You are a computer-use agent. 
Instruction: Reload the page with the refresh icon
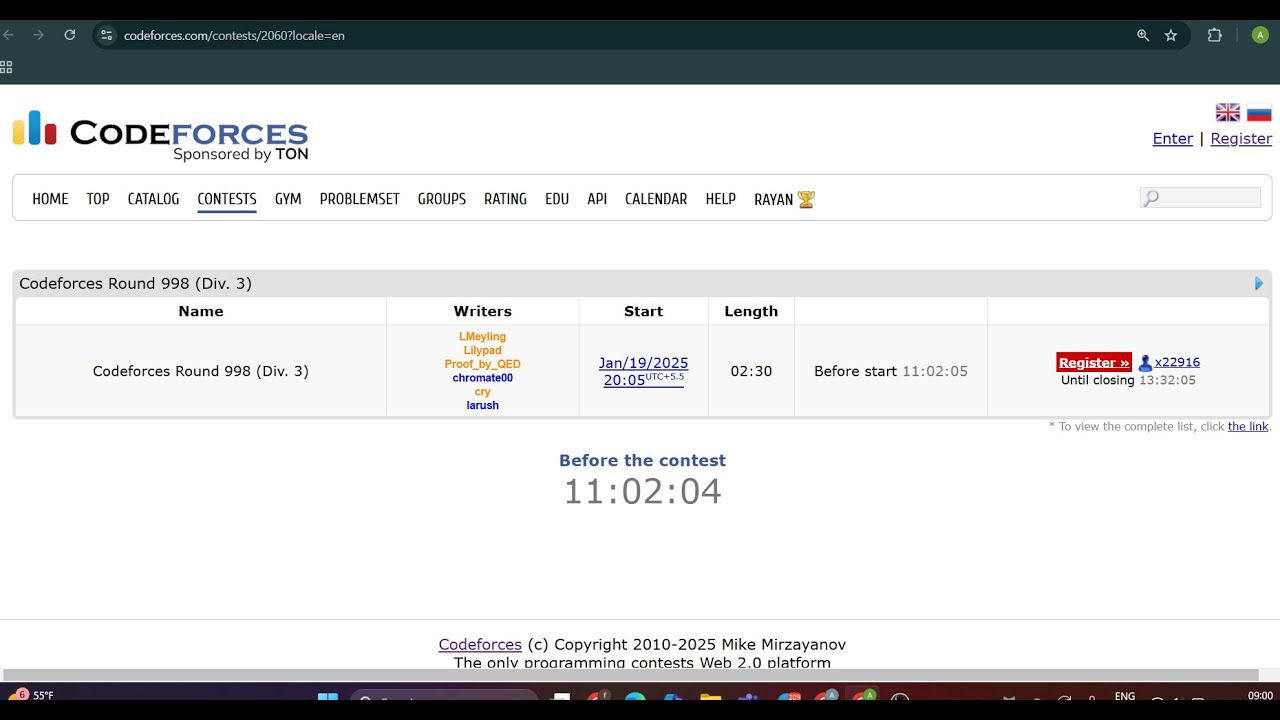[70, 35]
